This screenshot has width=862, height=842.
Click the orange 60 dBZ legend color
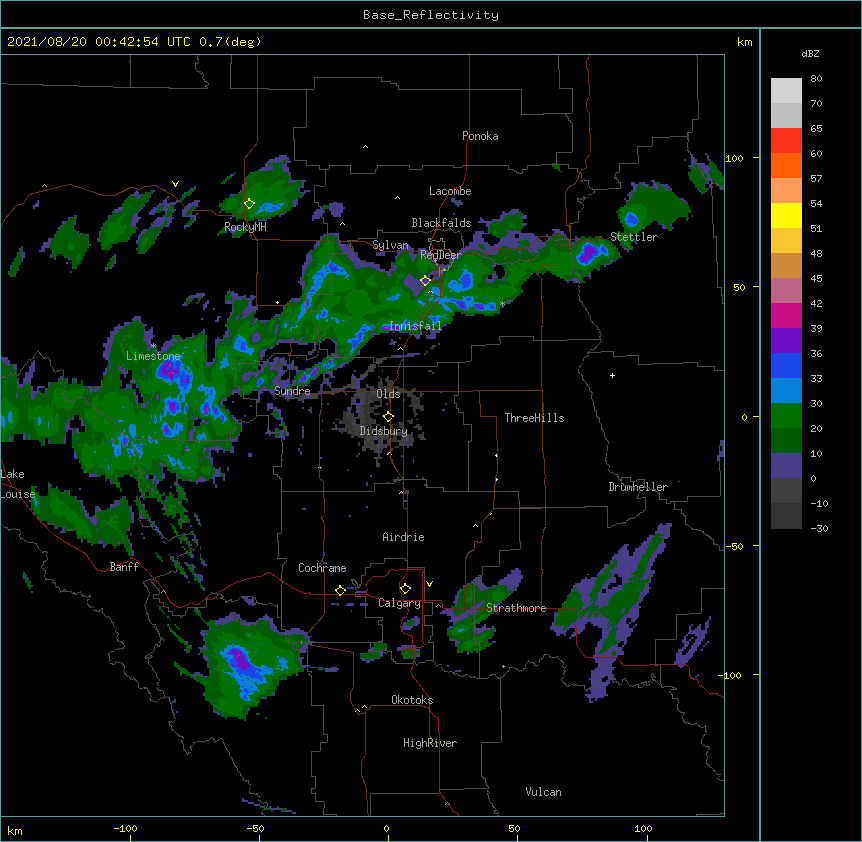tap(786, 165)
